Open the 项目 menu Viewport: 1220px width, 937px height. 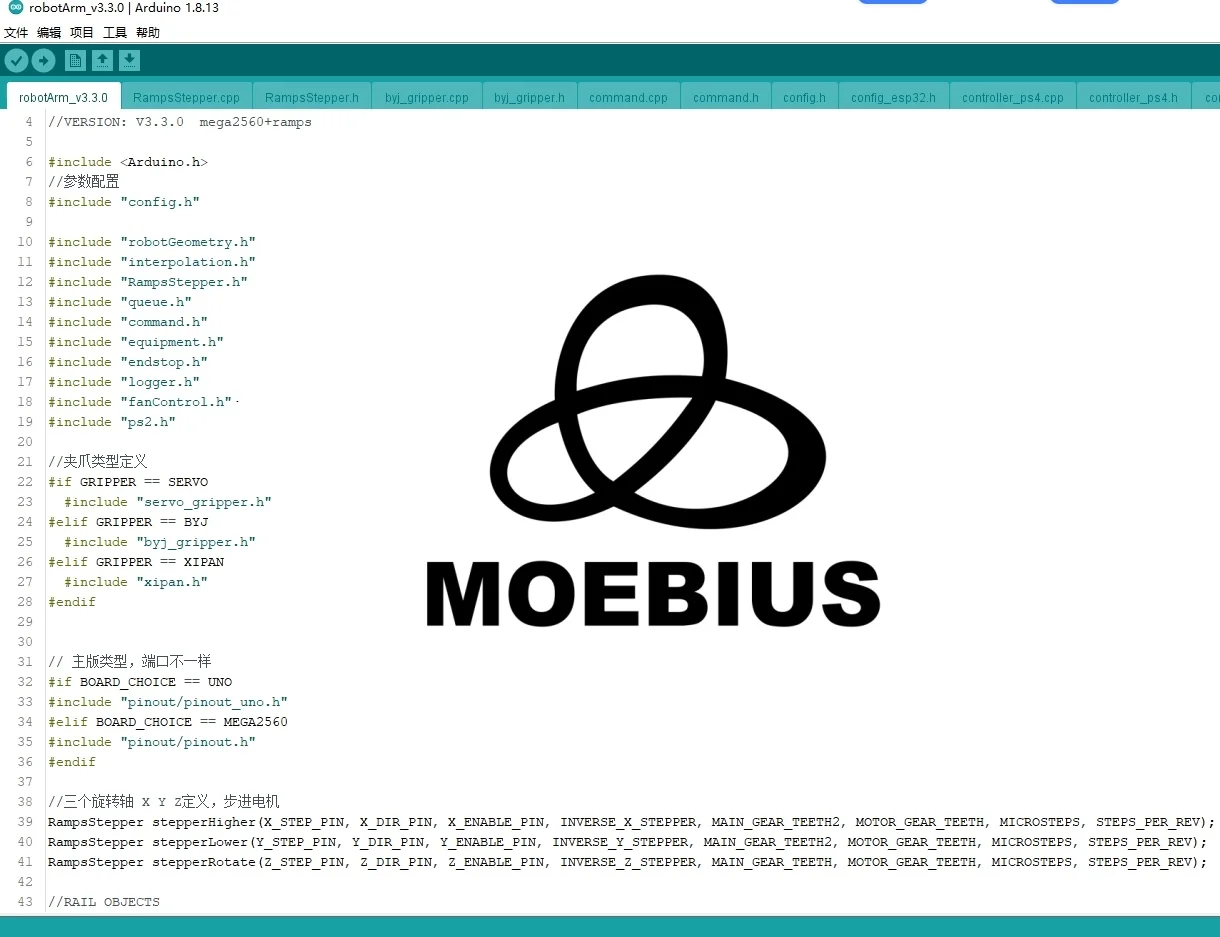[82, 33]
